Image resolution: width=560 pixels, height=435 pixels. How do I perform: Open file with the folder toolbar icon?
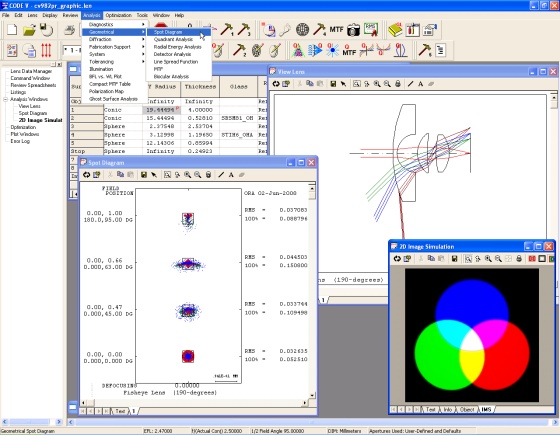29,30
